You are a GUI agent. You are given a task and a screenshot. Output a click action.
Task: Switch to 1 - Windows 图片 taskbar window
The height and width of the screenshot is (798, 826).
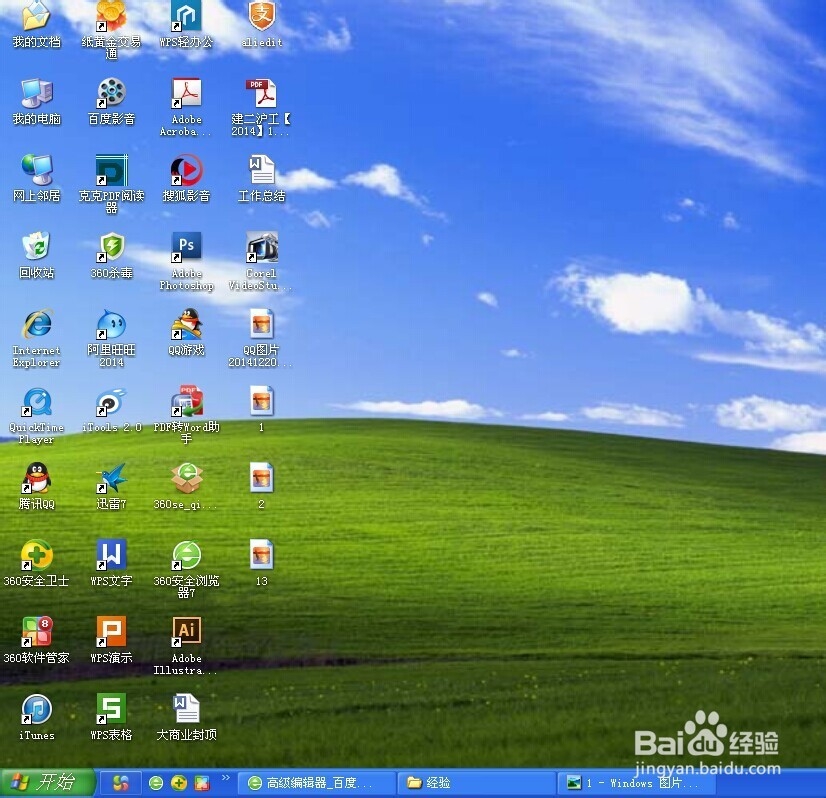pos(636,783)
